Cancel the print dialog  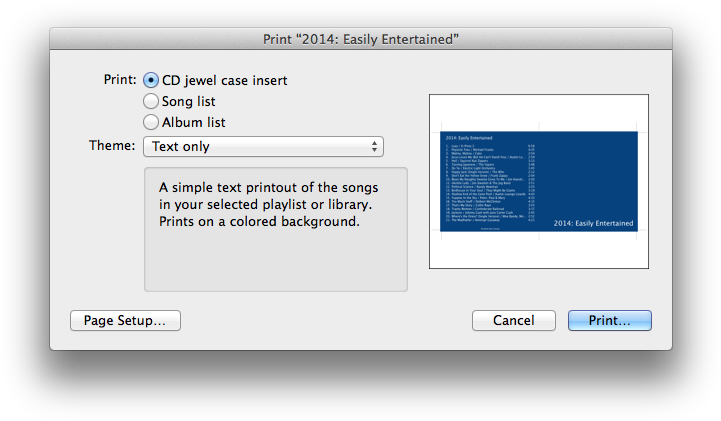(x=513, y=320)
